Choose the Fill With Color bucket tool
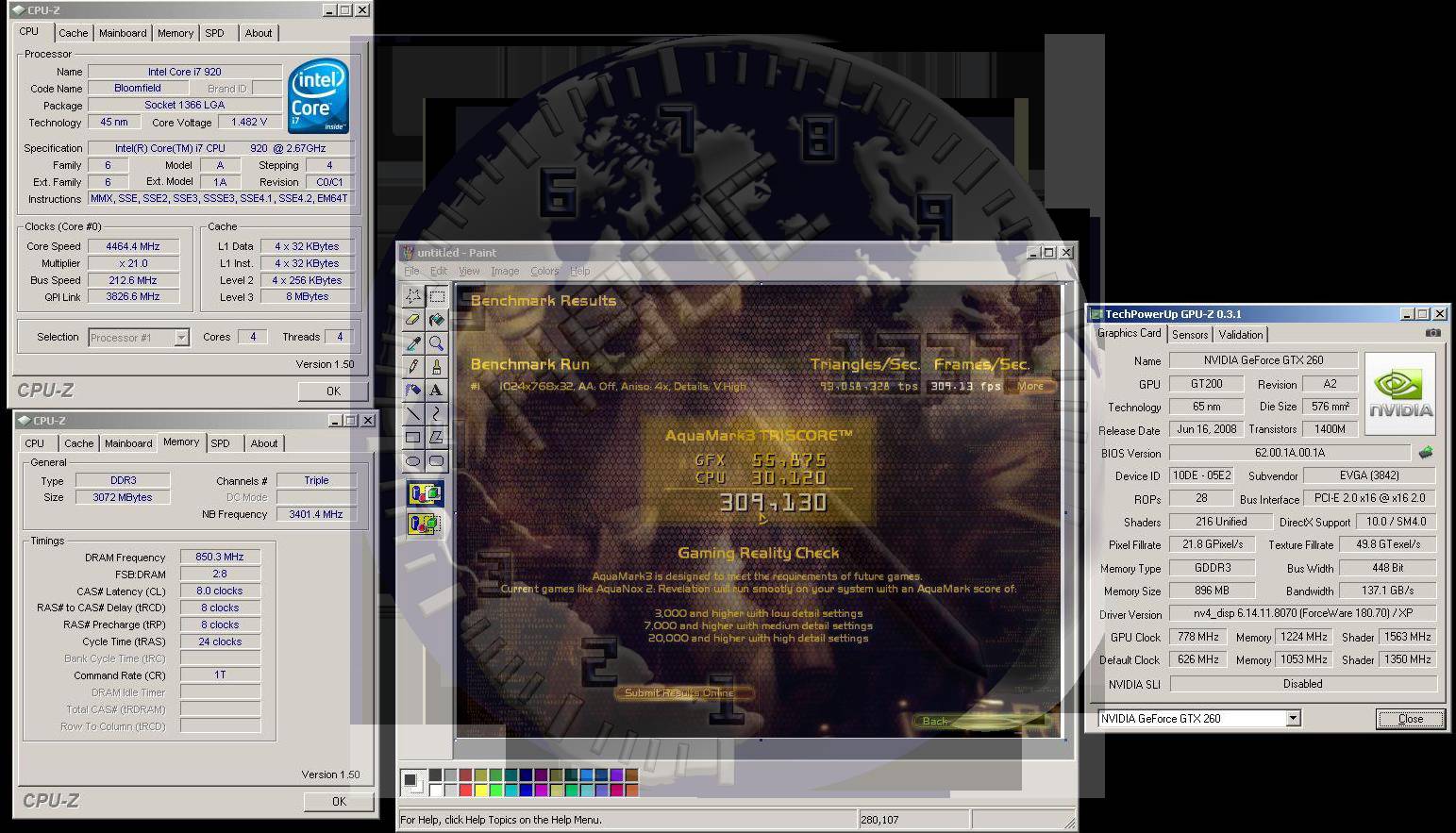Viewport: 1456px width, 833px height. click(436, 320)
